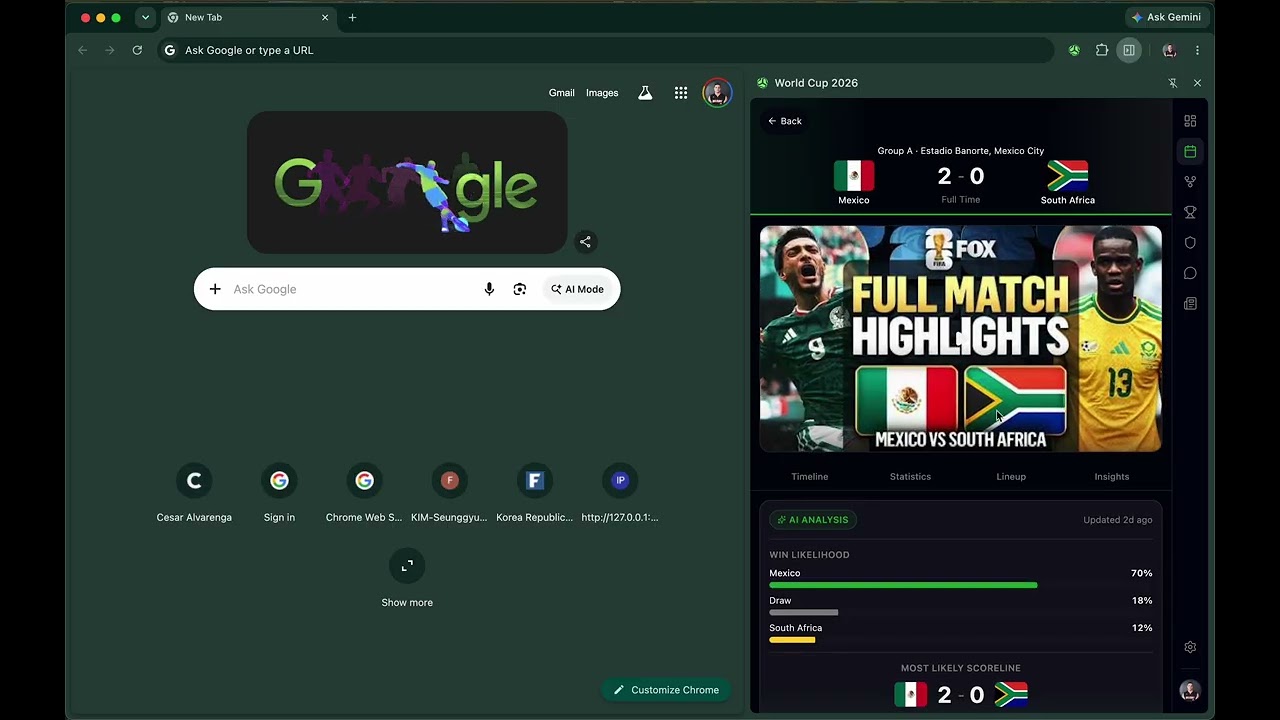
Task: Click Customize Chrome button
Action: pyautogui.click(x=666, y=690)
